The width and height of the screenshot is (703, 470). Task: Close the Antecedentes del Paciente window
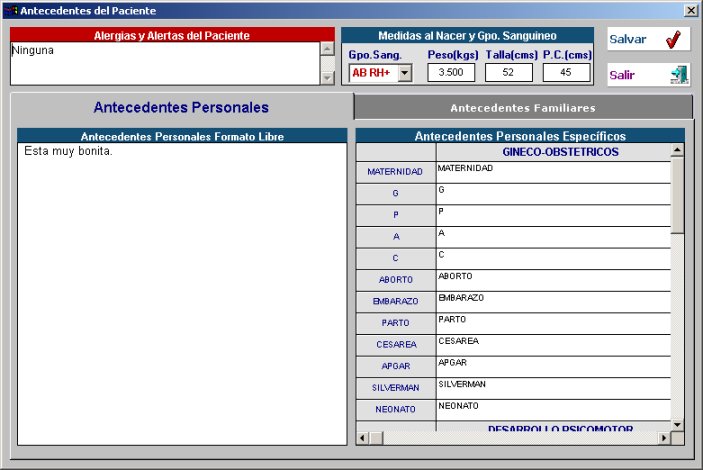[x=691, y=10]
